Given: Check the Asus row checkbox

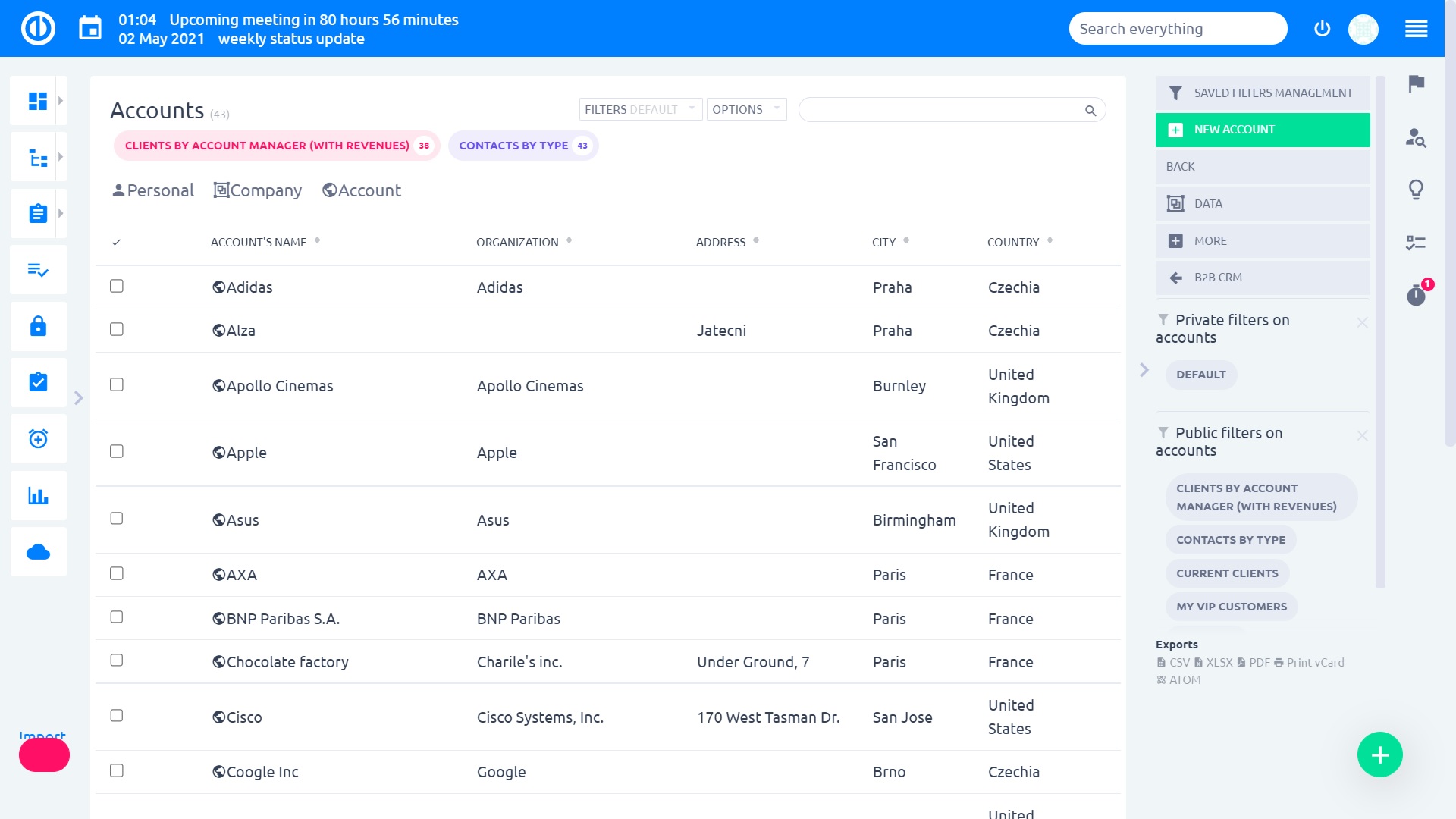Looking at the screenshot, I should click(116, 518).
